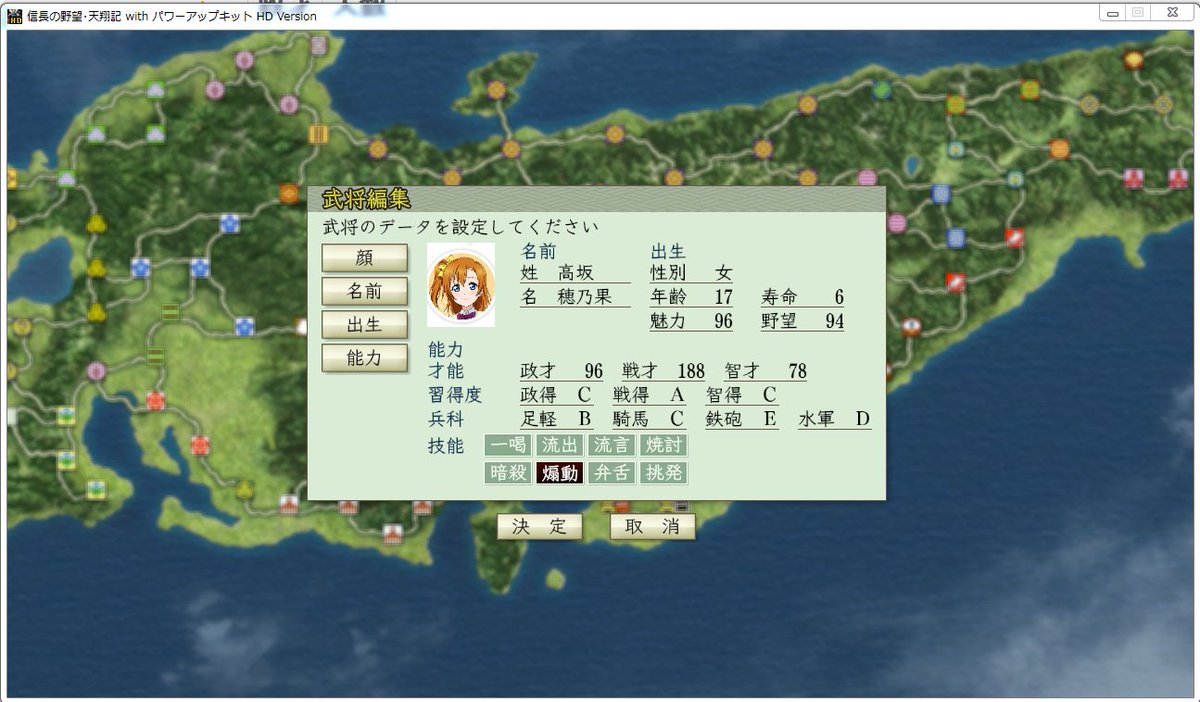
Task: Enable the 挑発 skill
Action: click(x=664, y=473)
